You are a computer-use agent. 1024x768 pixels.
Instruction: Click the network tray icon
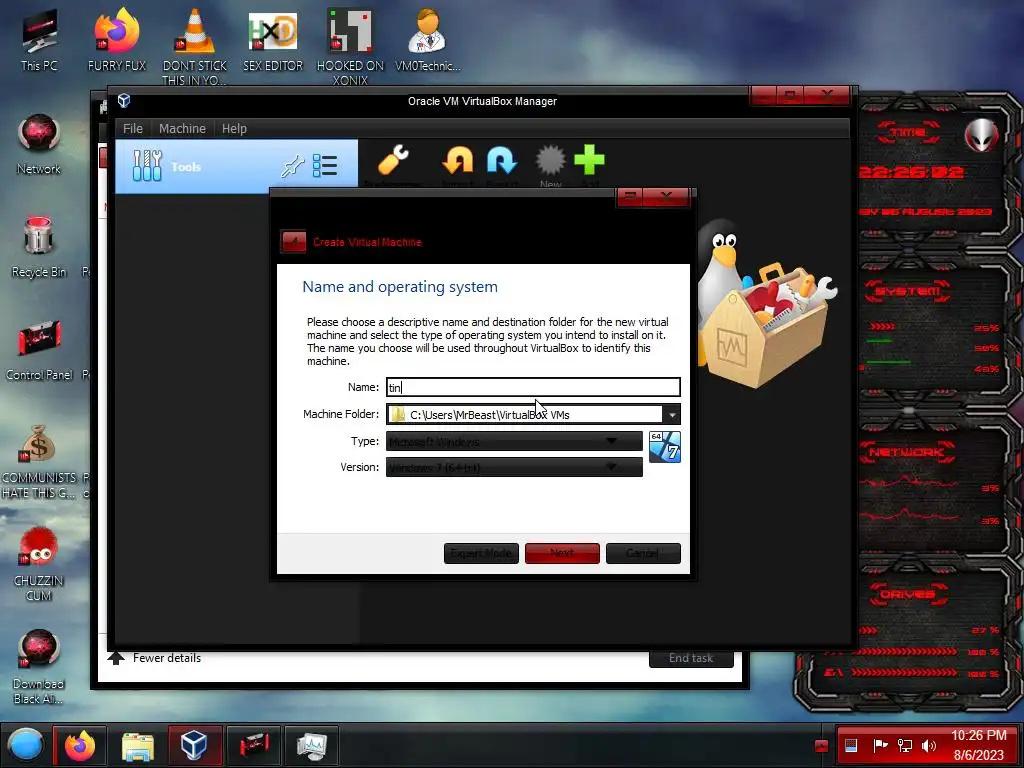click(905, 746)
